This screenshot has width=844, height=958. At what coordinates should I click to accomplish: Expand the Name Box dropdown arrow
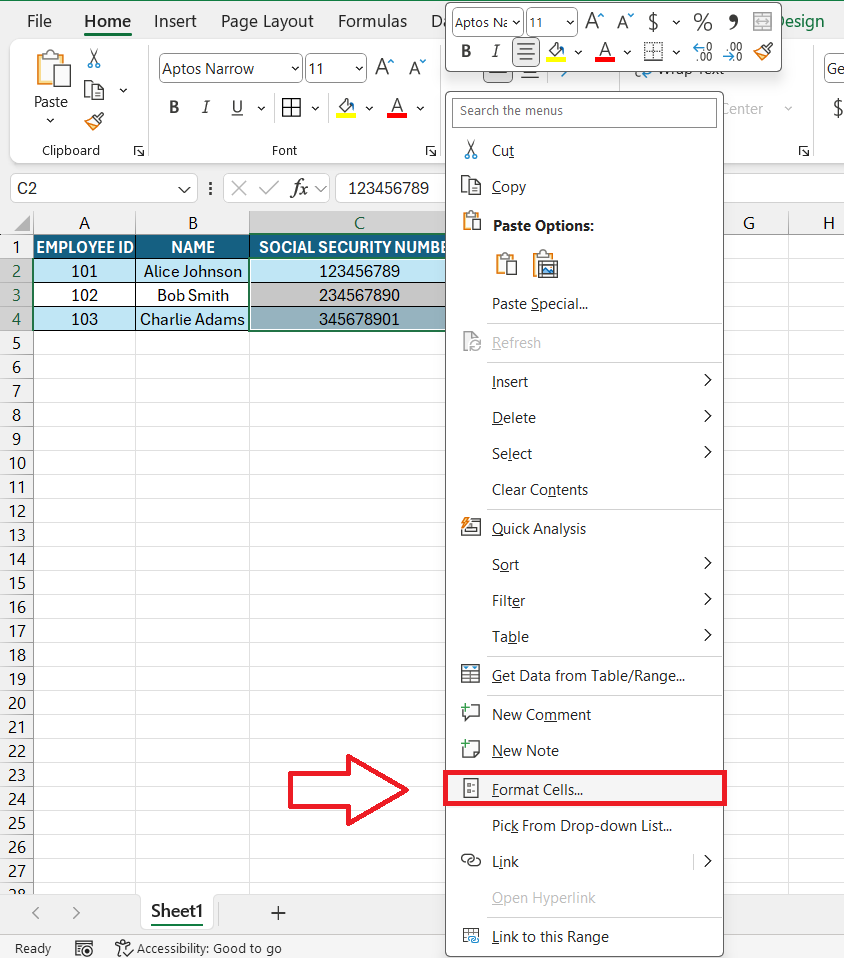(x=184, y=189)
